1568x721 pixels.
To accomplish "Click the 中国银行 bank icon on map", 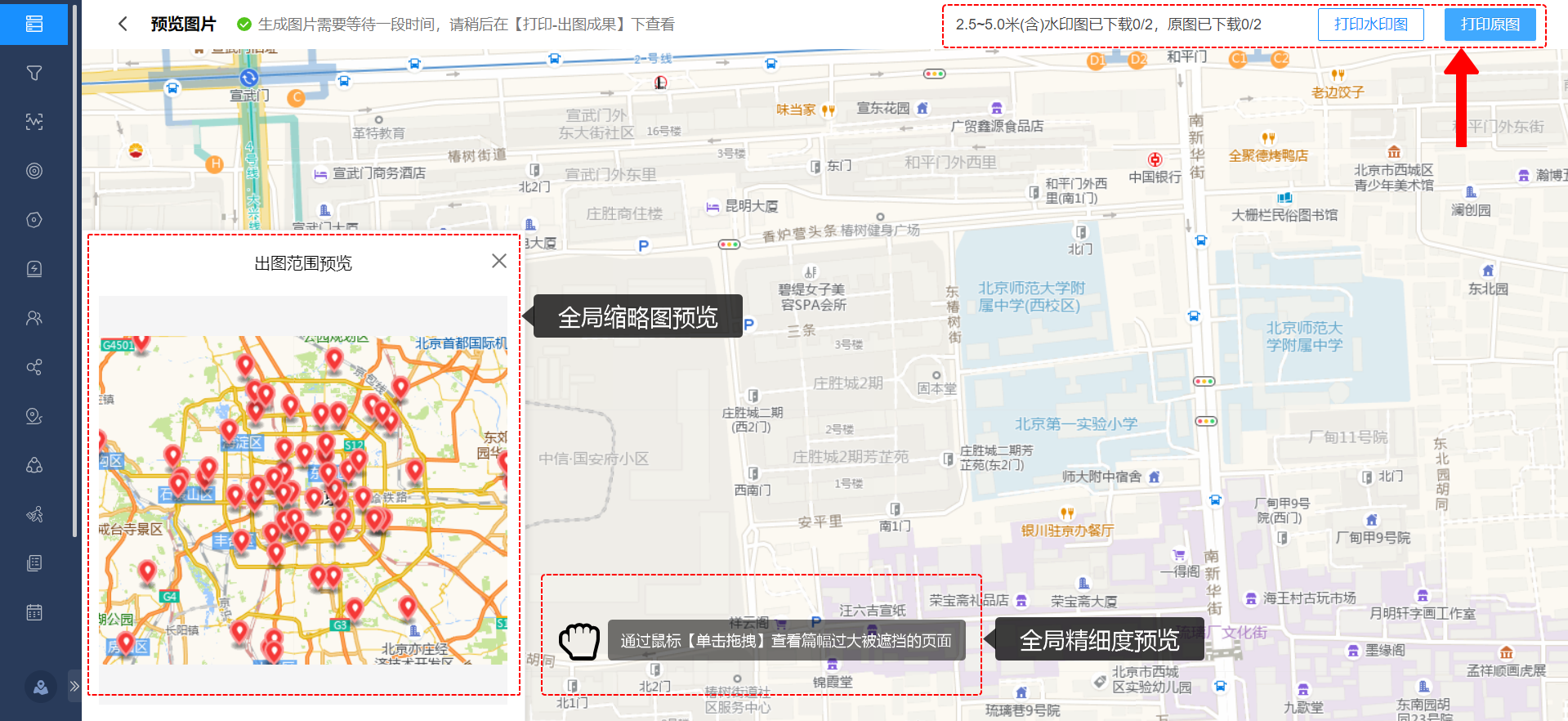I will (1155, 159).
